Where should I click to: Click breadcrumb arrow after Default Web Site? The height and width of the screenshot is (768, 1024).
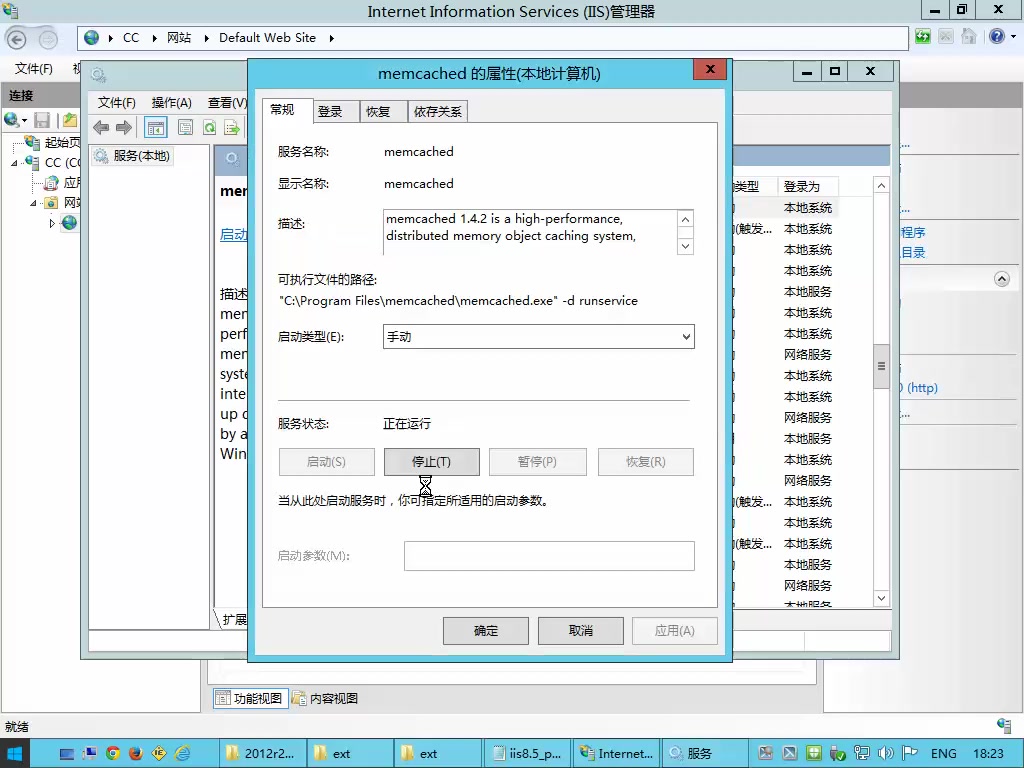332,38
